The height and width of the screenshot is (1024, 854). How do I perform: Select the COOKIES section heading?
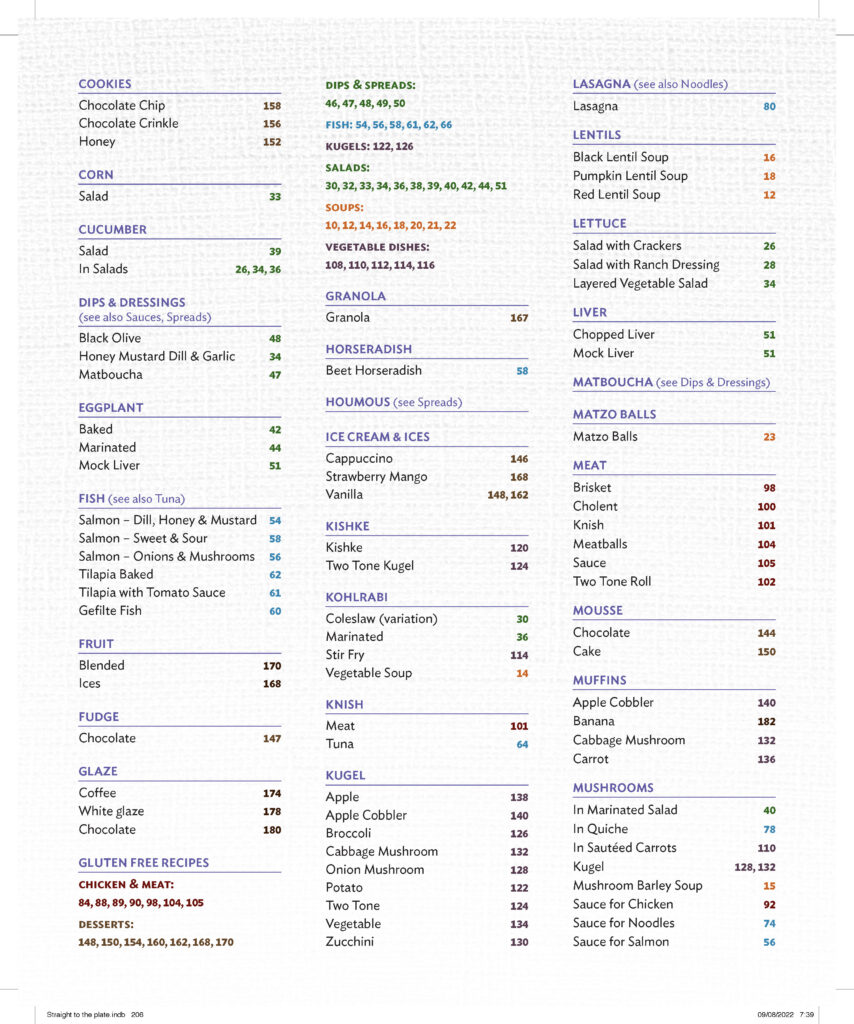click(x=105, y=84)
